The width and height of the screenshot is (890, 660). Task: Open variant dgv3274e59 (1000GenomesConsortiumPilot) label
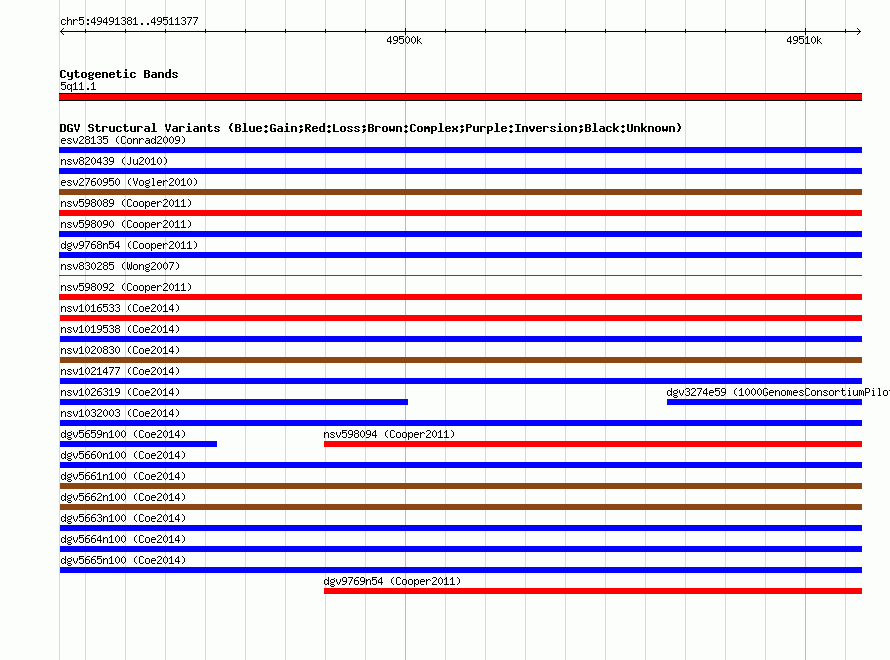point(778,392)
